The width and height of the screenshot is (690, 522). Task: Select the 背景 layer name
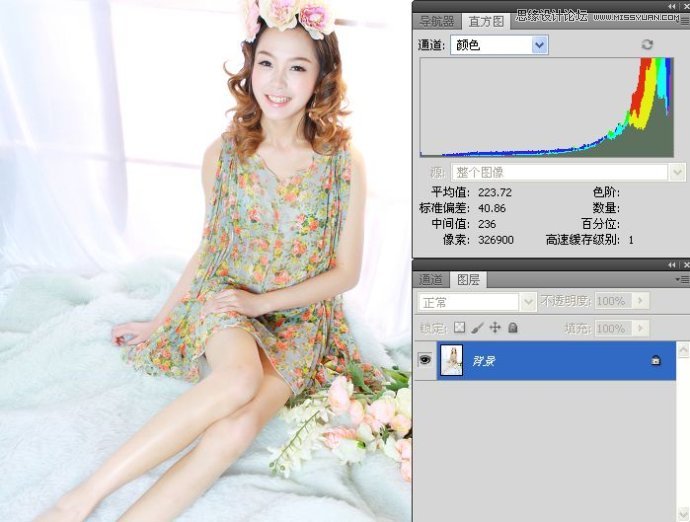click(x=484, y=361)
